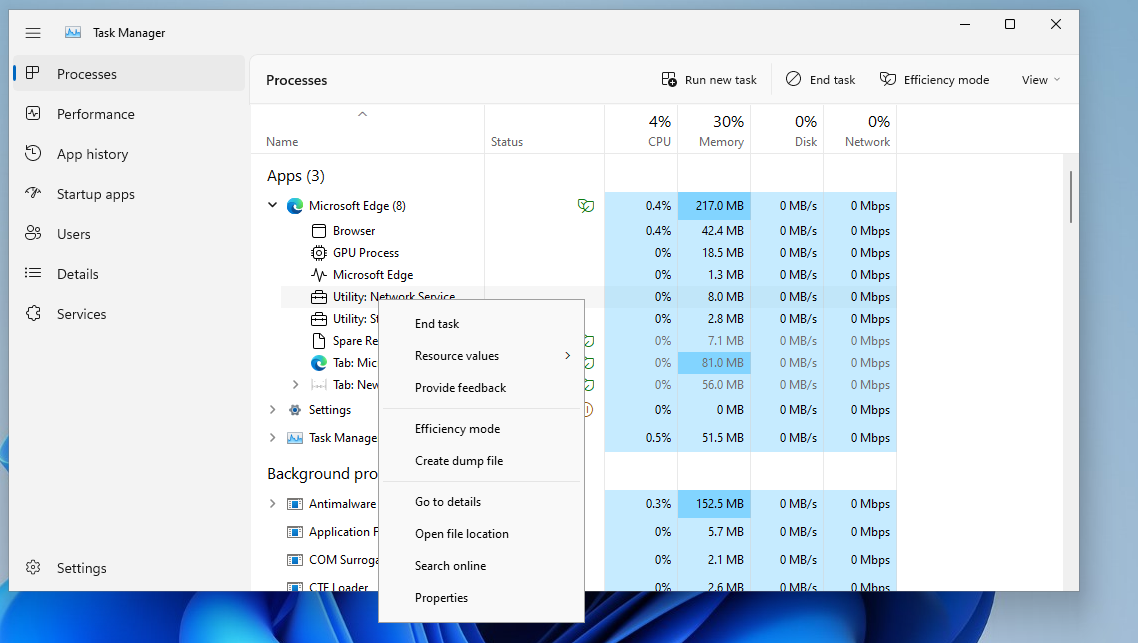The height and width of the screenshot is (643, 1138).
Task: Click the Efficiency mode leaf icon in toolbar
Action: coord(888,79)
